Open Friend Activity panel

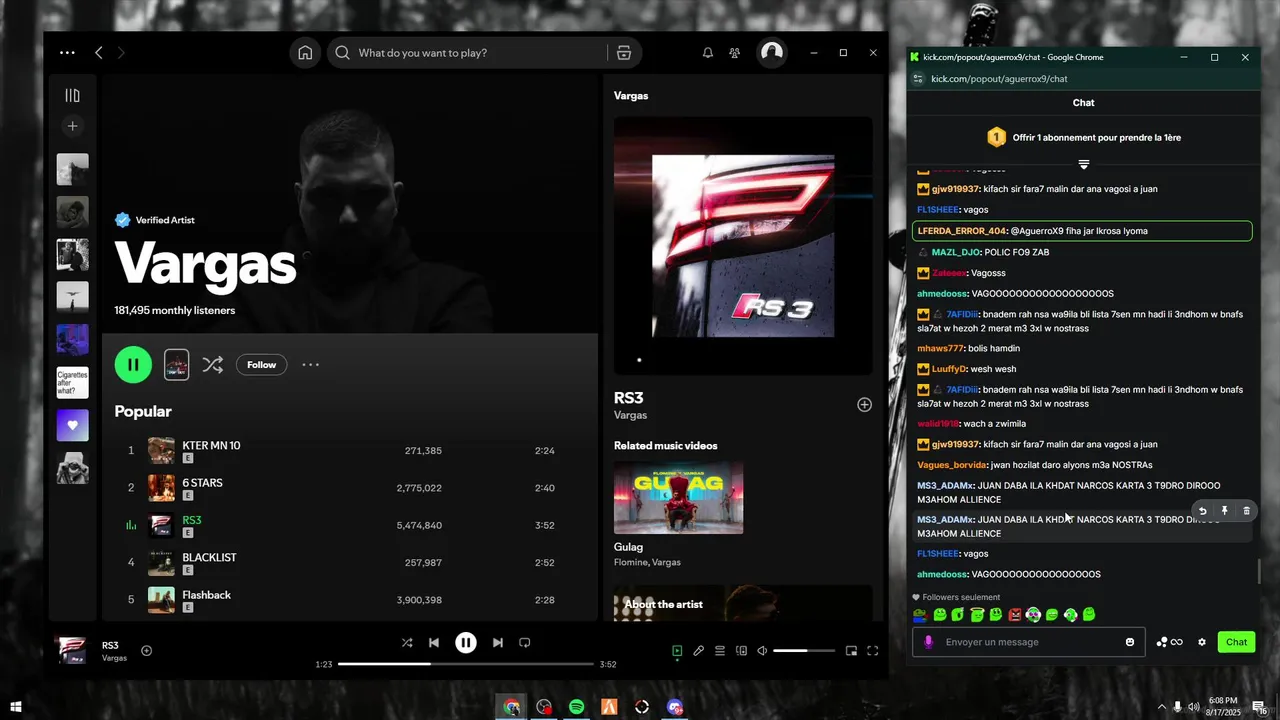point(735,53)
